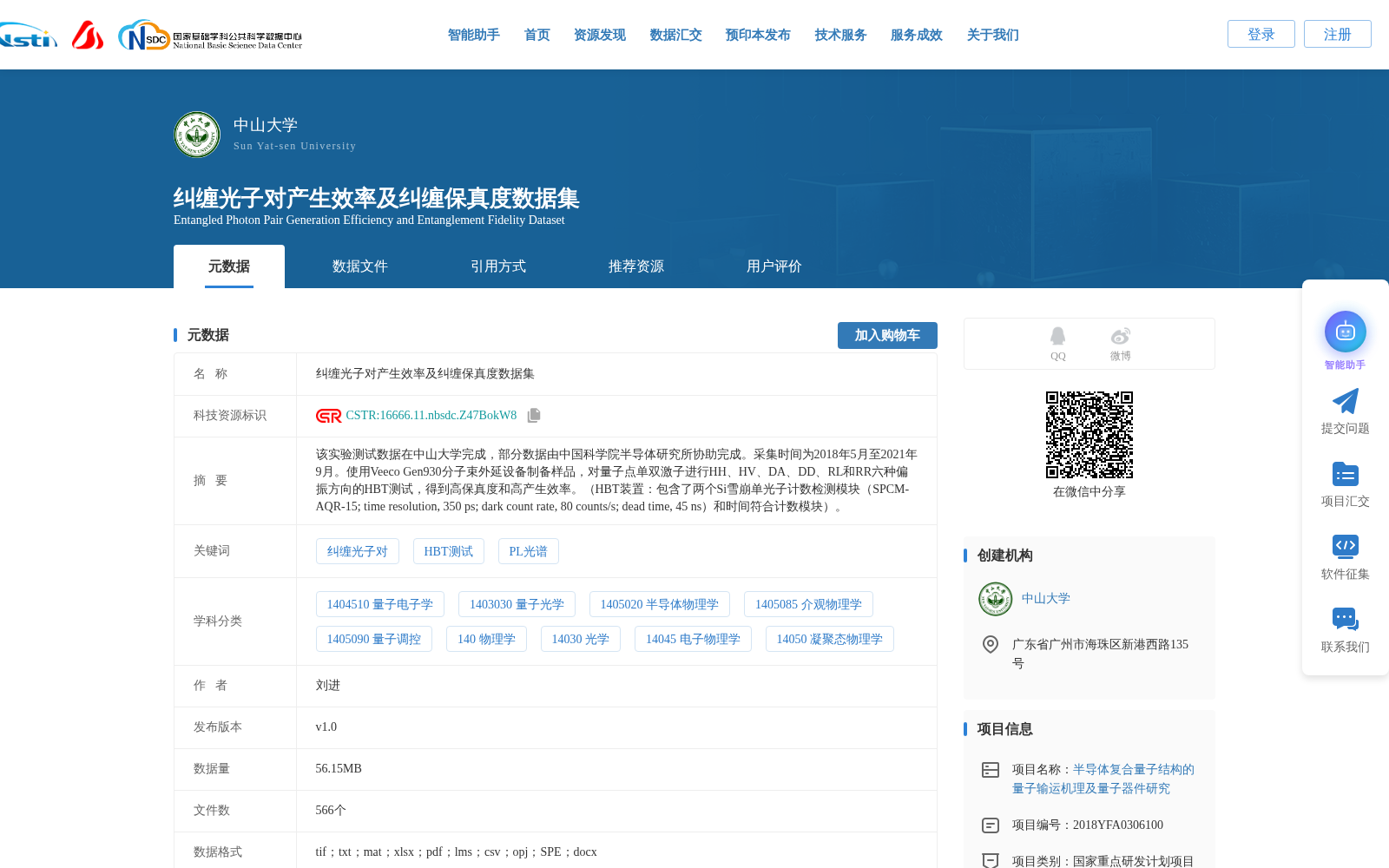The image size is (1389, 868).
Task: Click the 提交问题 paper plane icon
Action: point(1345,401)
